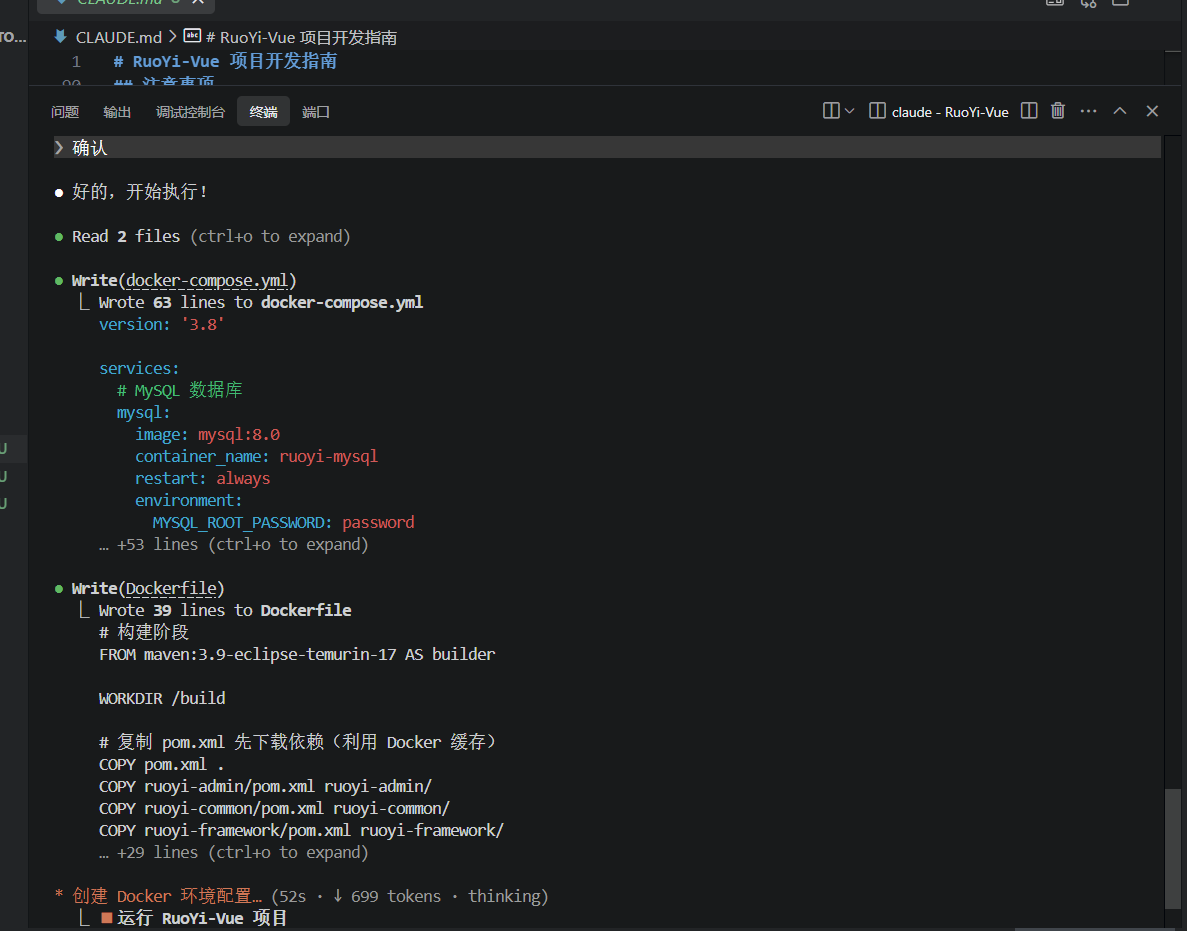Viewport: 1187px width, 931px height.
Task: Open the new terminal launch icon
Action: [830, 111]
